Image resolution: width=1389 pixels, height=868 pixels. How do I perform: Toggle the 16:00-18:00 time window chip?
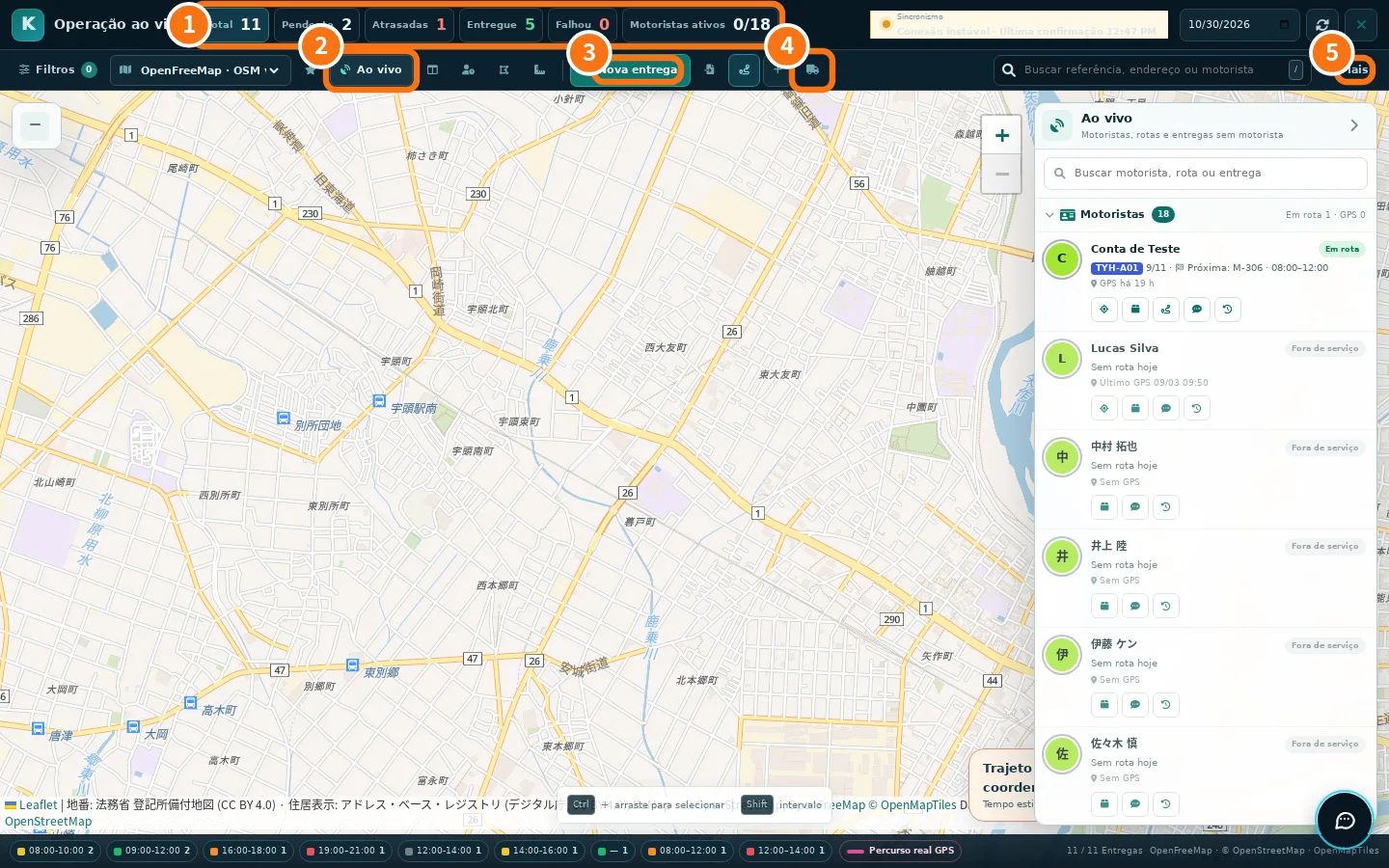point(248,851)
